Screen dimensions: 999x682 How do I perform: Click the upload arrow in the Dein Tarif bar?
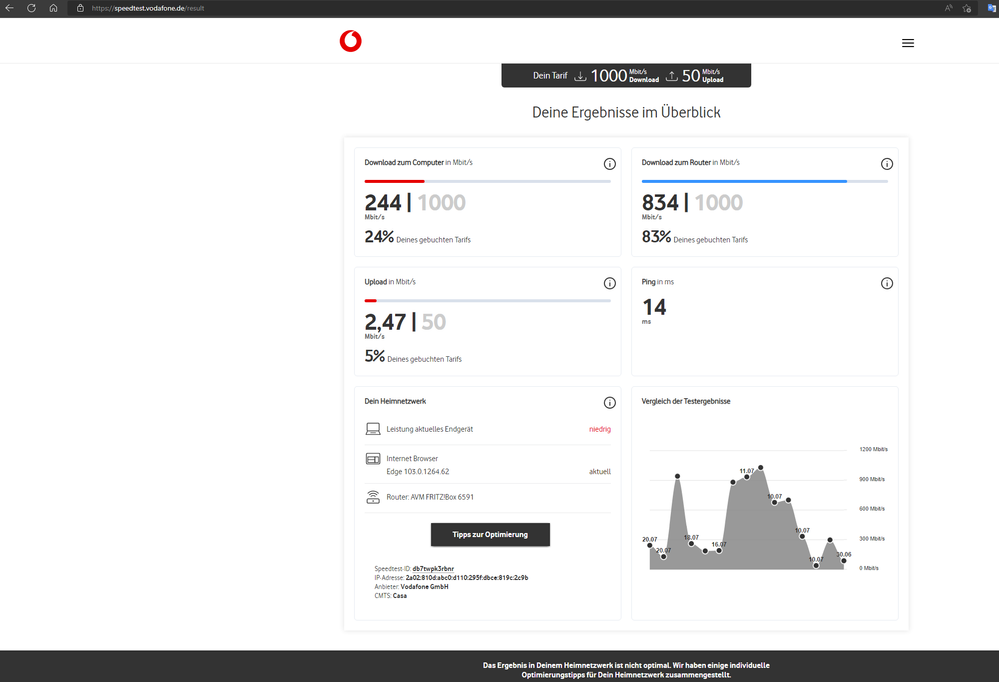[x=672, y=75]
